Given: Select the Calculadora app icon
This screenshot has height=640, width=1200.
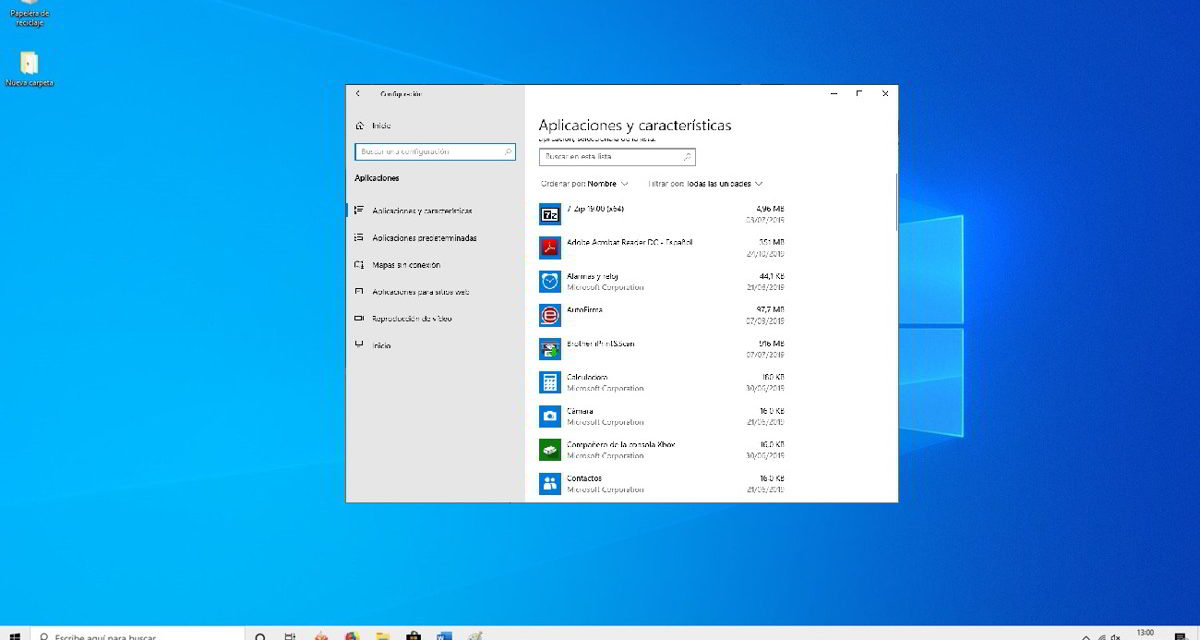Looking at the screenshot, I should point(550,382).
